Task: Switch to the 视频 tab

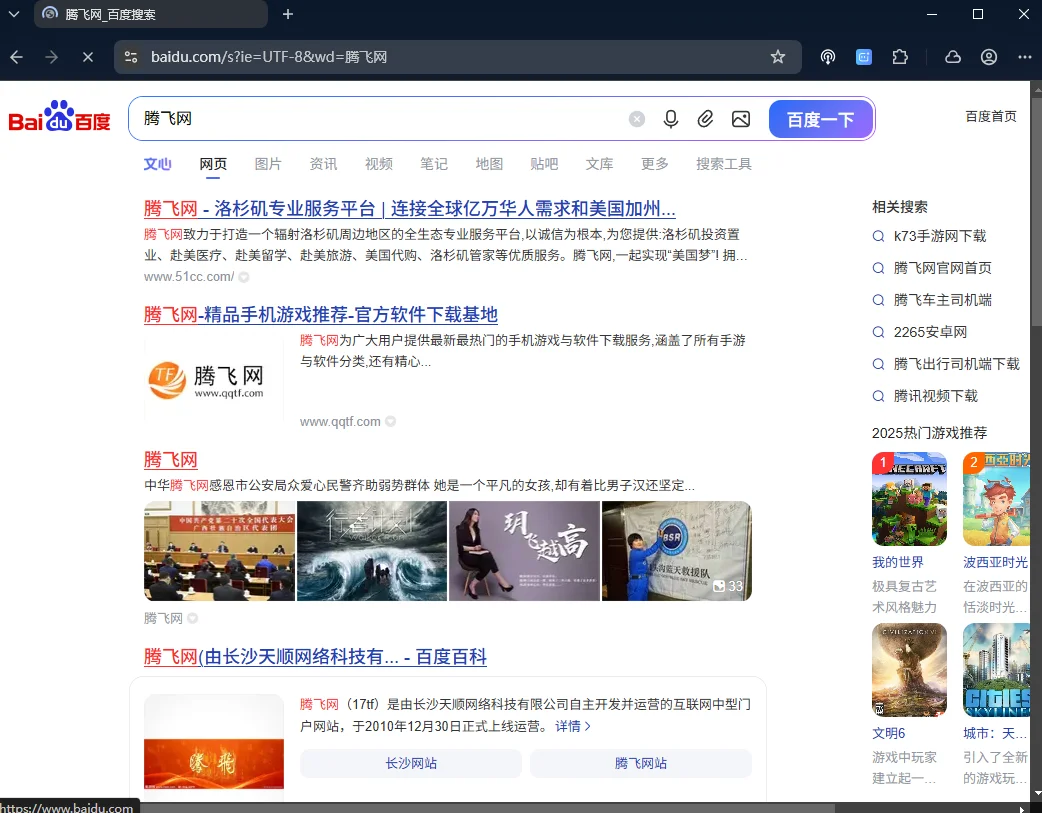Action: coord(379,164)
